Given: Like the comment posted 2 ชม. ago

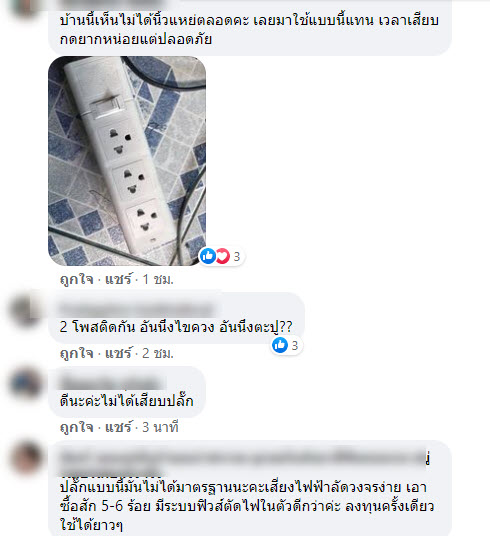Looking at the screenshot, I should [x=76, y=353].
